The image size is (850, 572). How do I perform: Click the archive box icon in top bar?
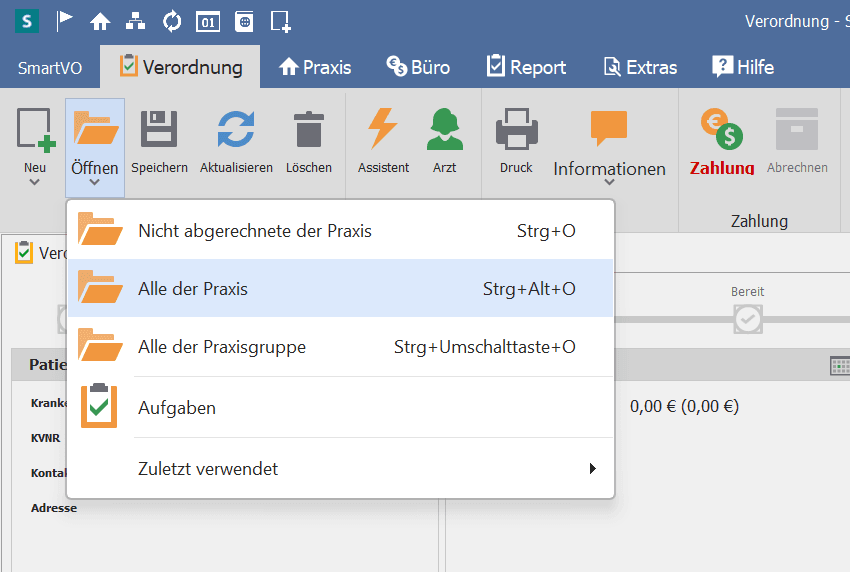coord(244,22)
